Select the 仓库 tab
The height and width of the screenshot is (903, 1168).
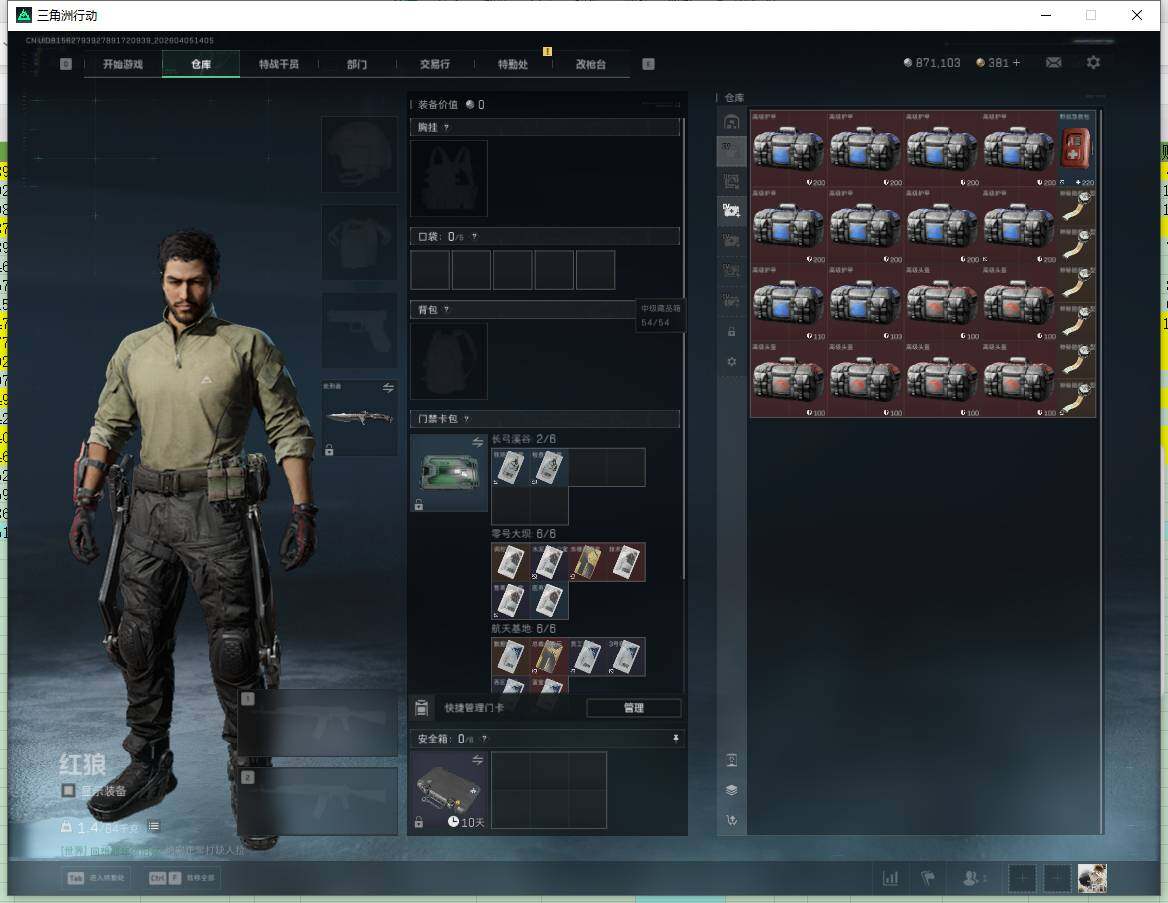(201, 64)
